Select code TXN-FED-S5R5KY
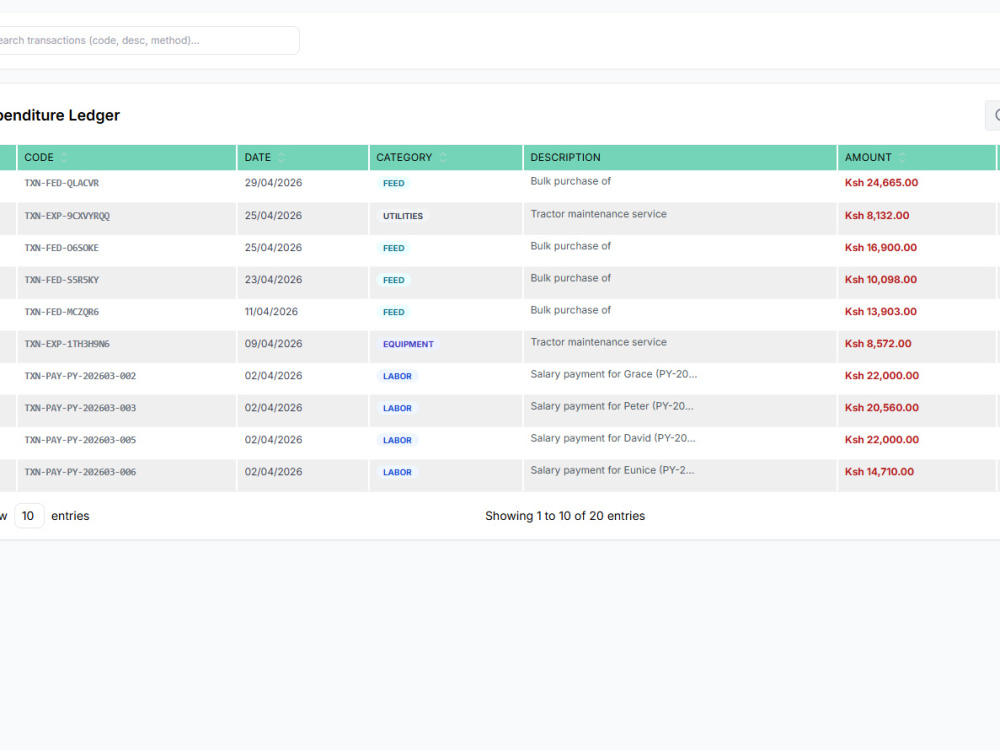The width and height of the screenshot is (1000, 750). click(62, 280)
